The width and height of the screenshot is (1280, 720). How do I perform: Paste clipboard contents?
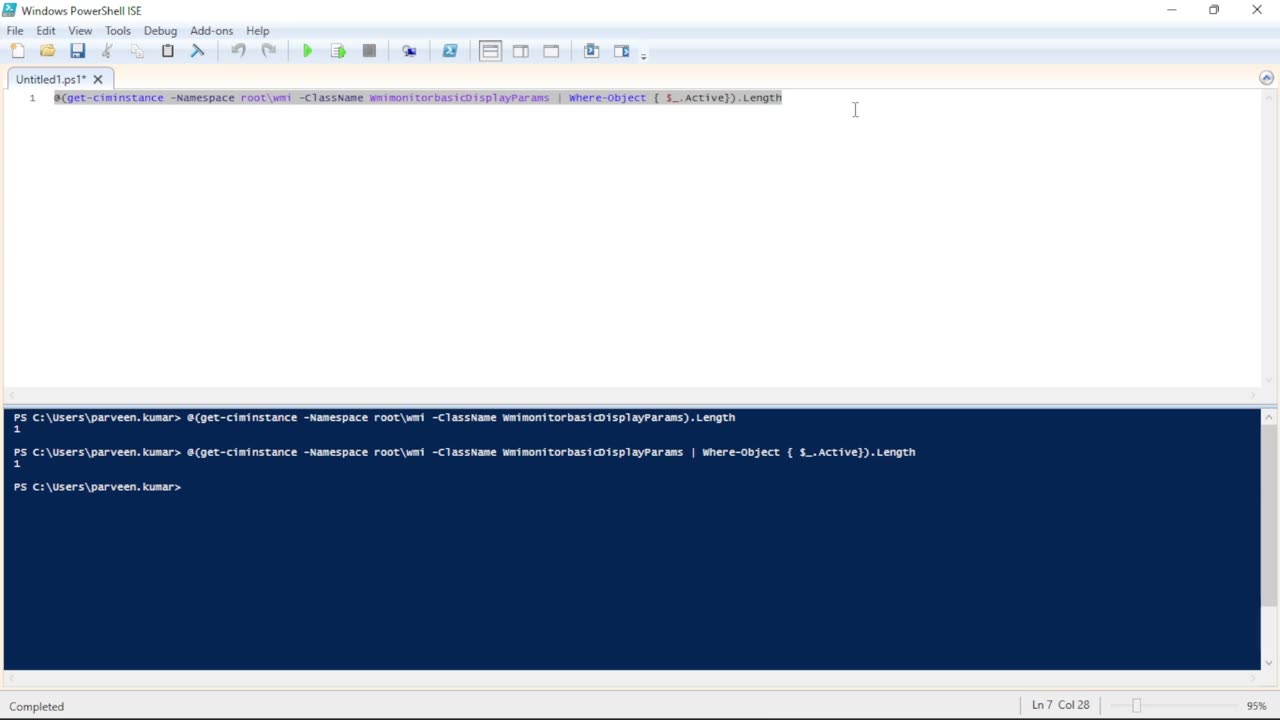tap(168, 51)
